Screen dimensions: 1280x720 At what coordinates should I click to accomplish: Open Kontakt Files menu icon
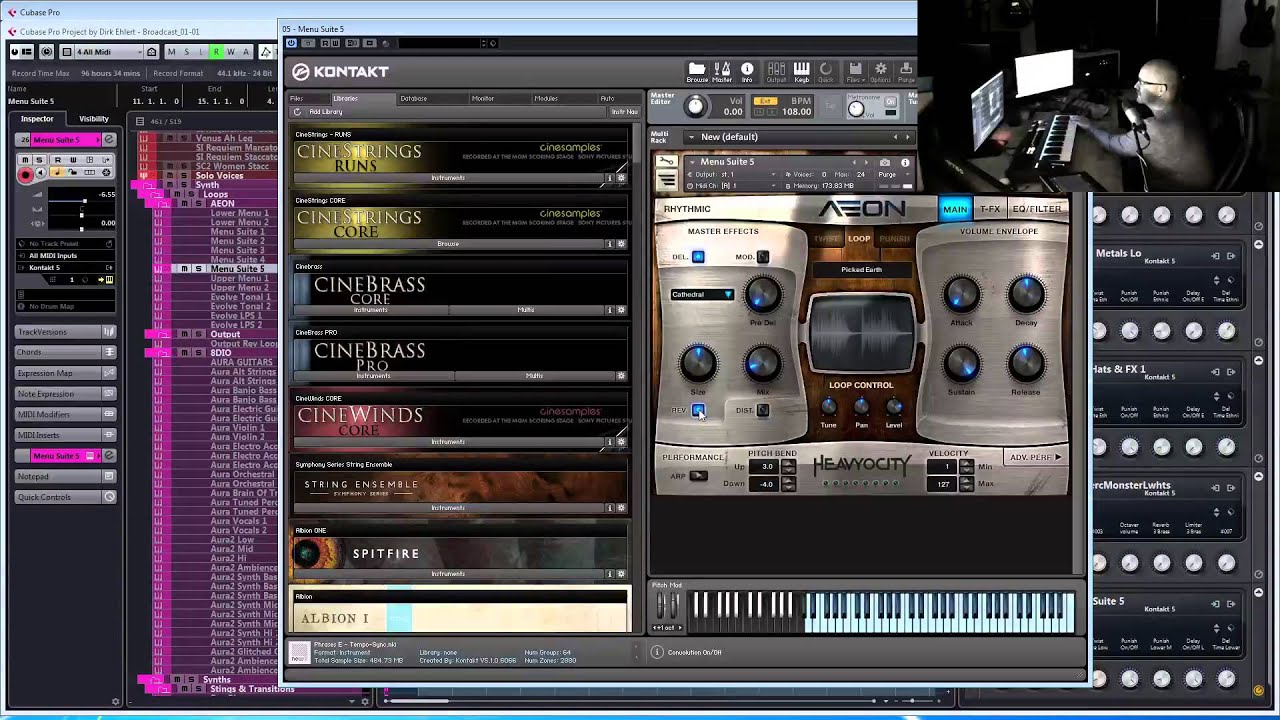(x=855, y=72)
